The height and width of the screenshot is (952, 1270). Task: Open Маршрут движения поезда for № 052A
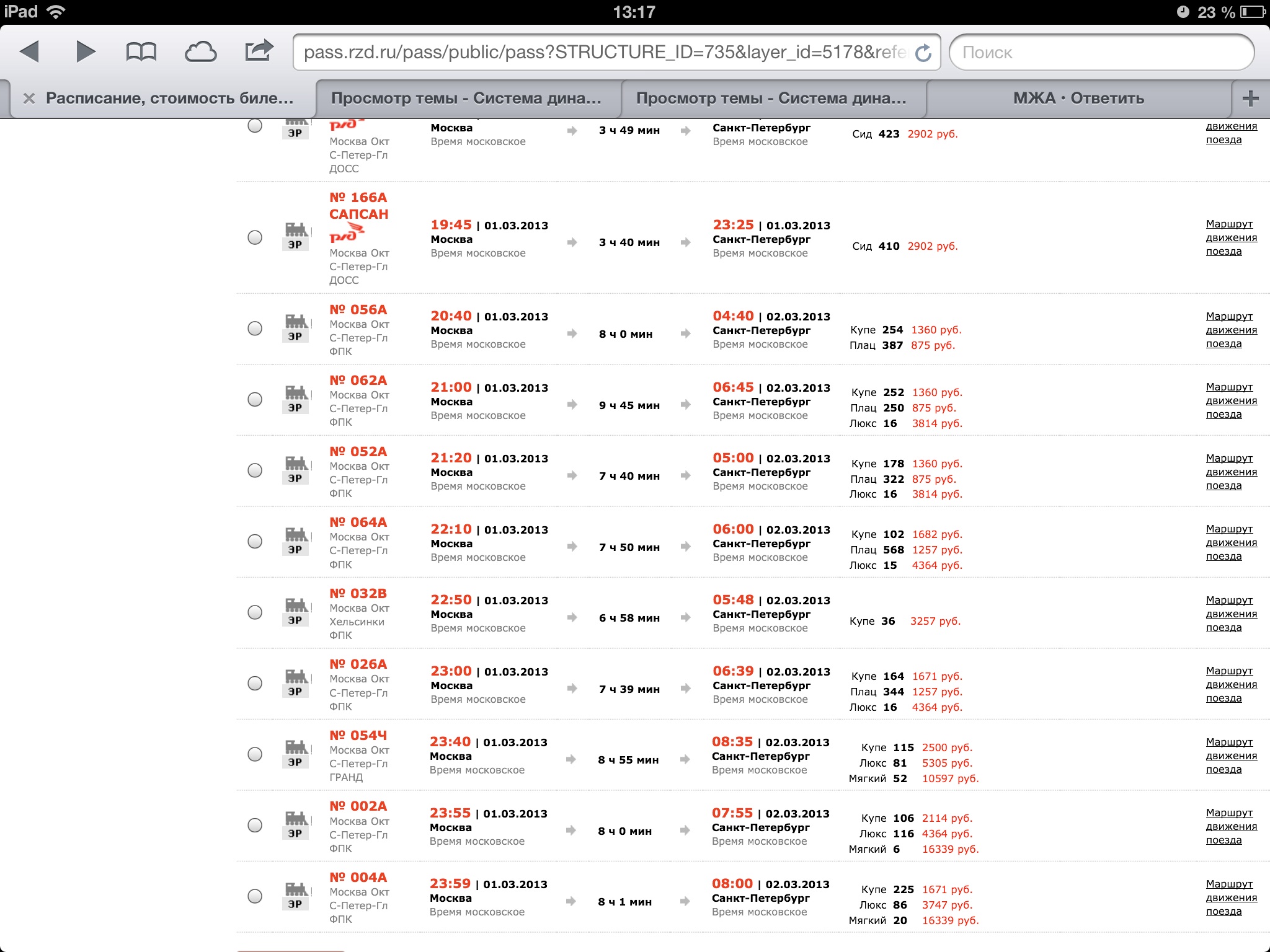1230,472
